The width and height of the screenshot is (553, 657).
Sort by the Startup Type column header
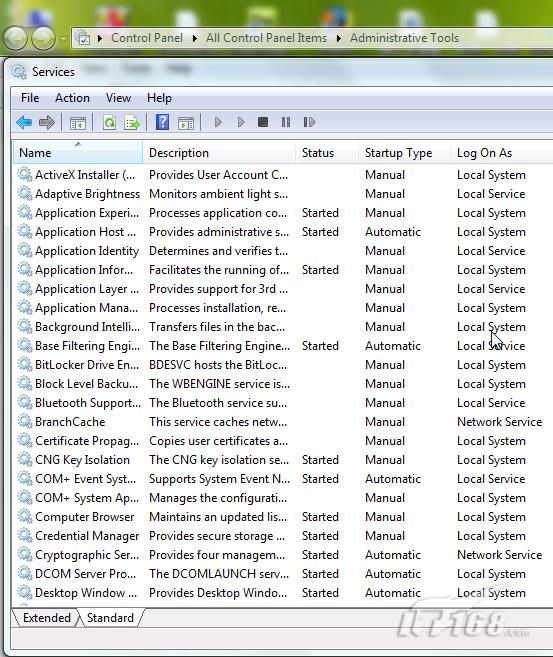click(405, 153)
